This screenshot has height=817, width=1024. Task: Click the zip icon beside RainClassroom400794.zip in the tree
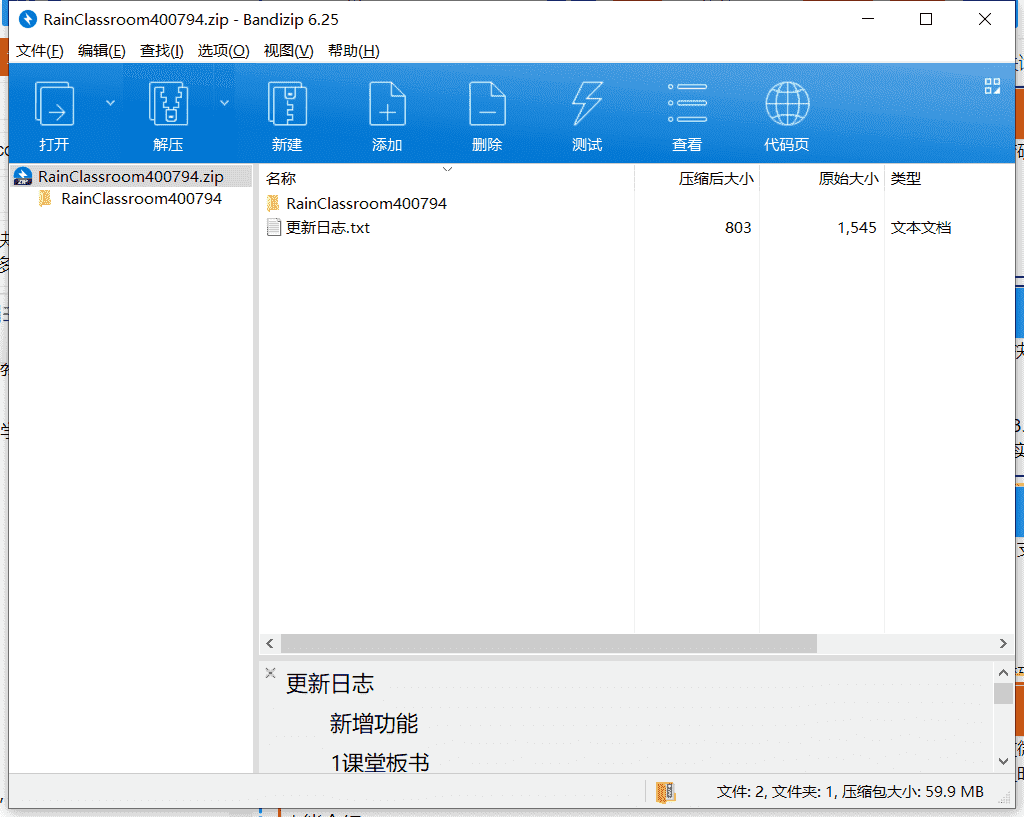click(x=23, y=176)
